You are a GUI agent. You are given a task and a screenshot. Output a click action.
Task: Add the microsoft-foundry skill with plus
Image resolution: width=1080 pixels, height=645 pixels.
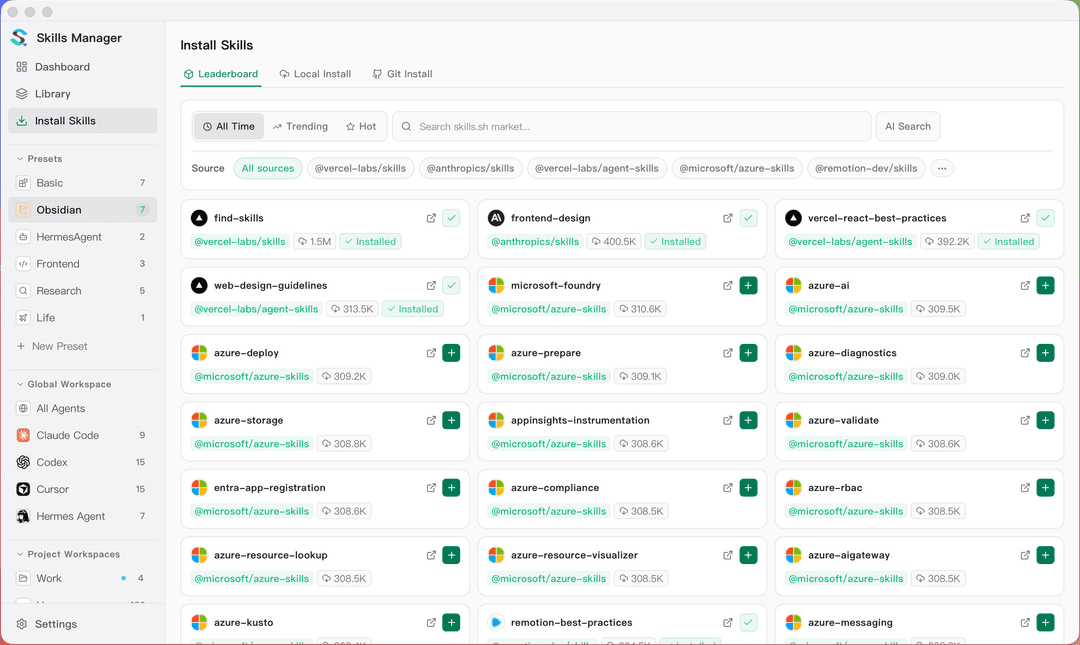pos(749,285)
